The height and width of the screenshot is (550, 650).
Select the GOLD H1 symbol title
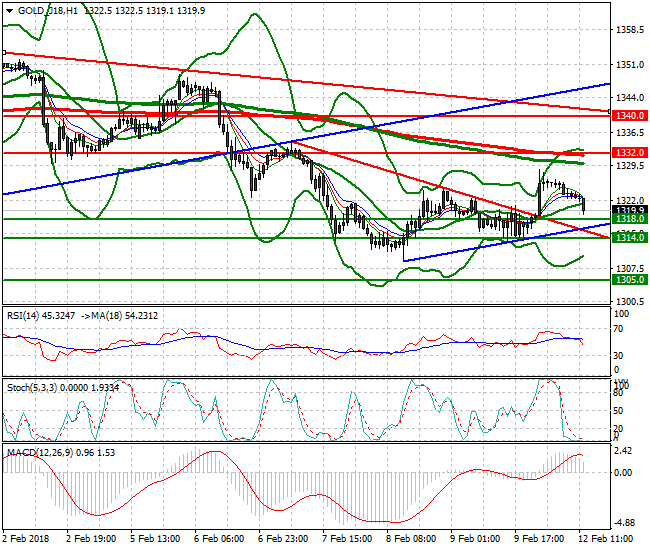48,11
